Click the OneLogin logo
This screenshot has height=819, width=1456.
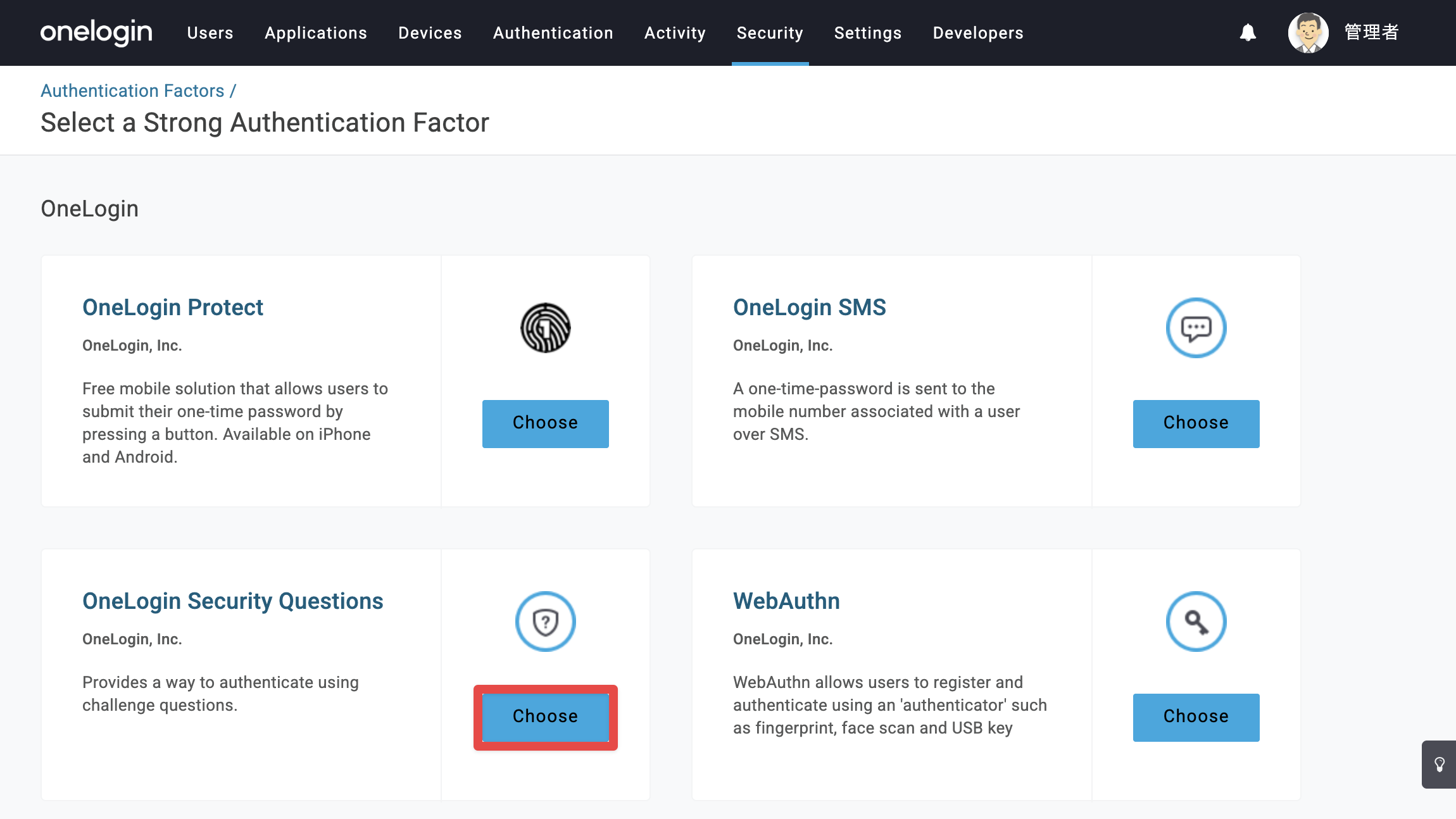[x=96, y=32]
